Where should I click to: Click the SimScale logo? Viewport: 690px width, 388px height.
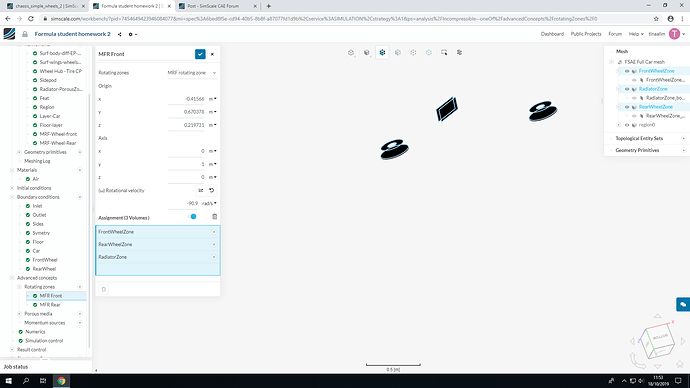[x=9, y=34]
